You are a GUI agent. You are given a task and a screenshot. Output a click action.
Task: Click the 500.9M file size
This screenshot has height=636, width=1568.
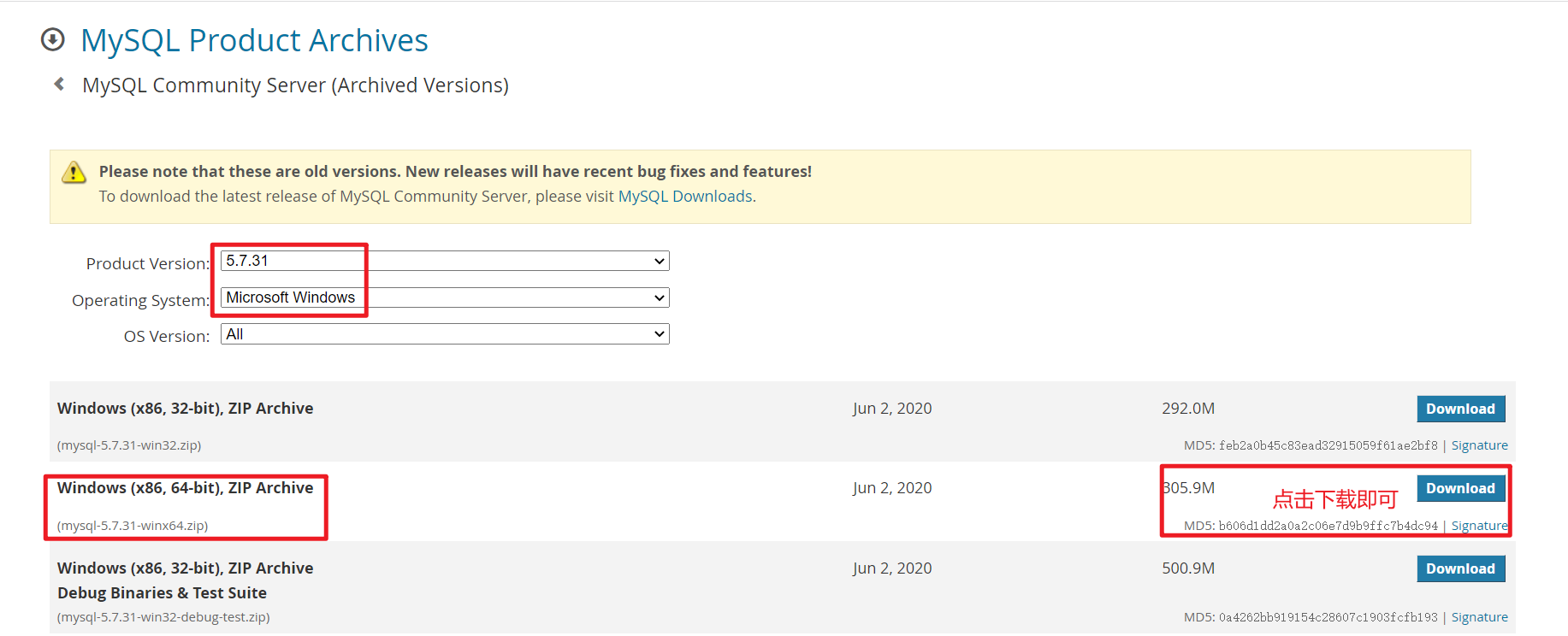coord(1188,568)
